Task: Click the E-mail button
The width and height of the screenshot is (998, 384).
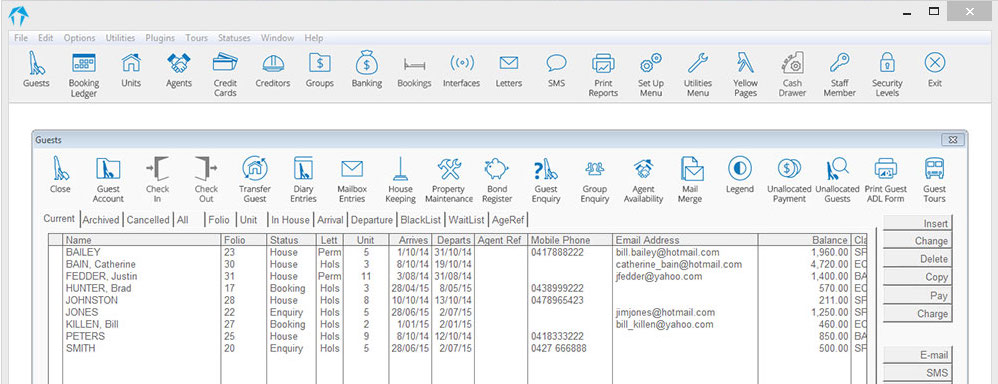Action: click(918, 355)
